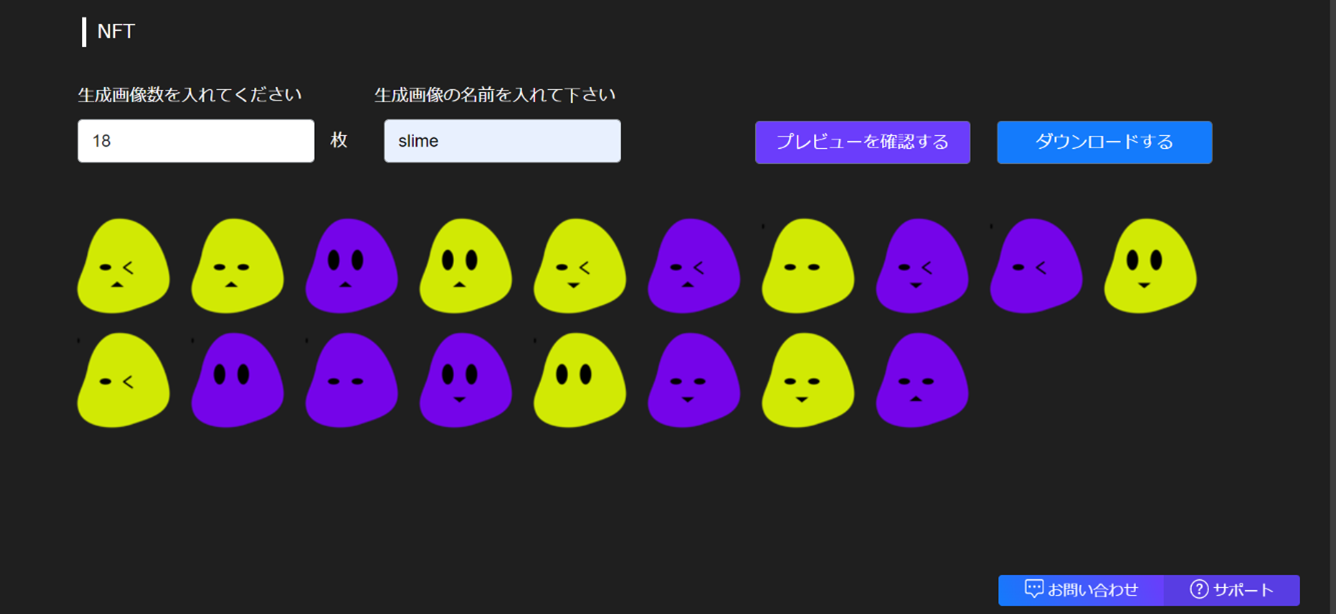Click the yellow slime with oval eyes, bottom row
This screenshot has width=1336, height=614.
point(579,380)
